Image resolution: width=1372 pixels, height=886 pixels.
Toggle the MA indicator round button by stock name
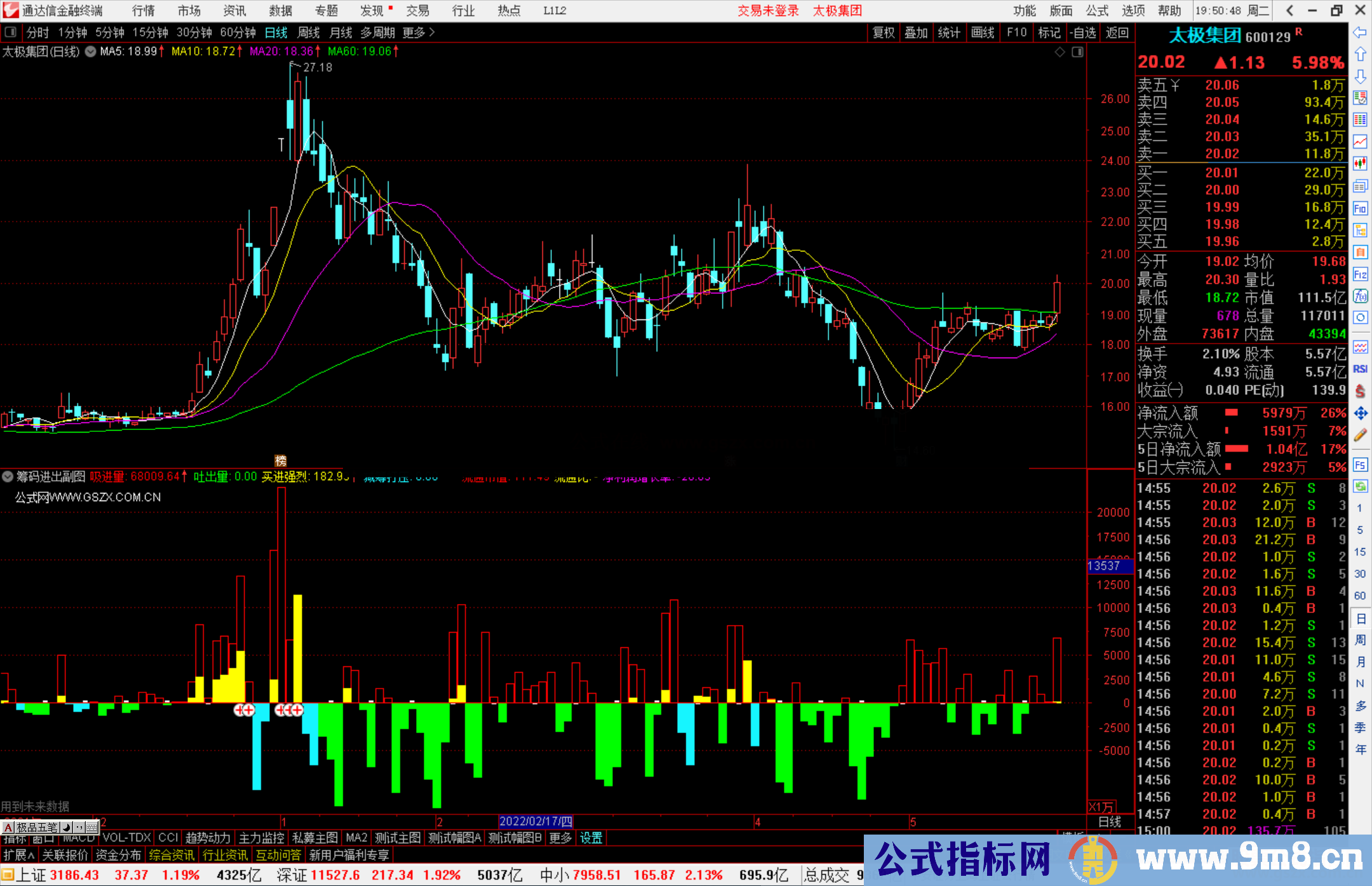click(x=90, y=51)
